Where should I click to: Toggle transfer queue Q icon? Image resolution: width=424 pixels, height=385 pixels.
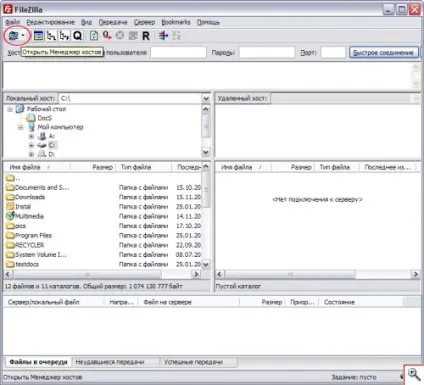coord(77,36)
